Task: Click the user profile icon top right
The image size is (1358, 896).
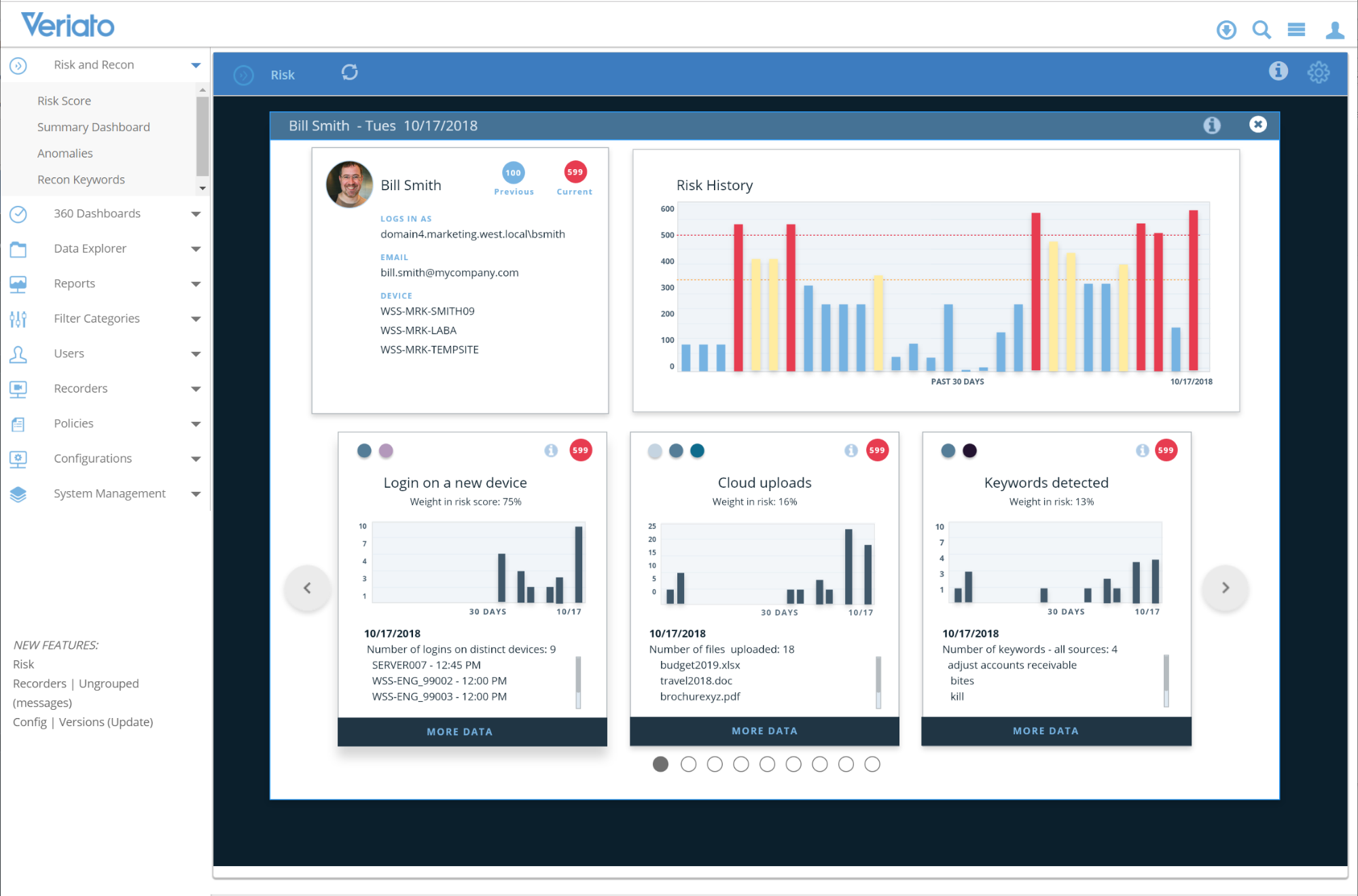Action: tap(1334, 30)
